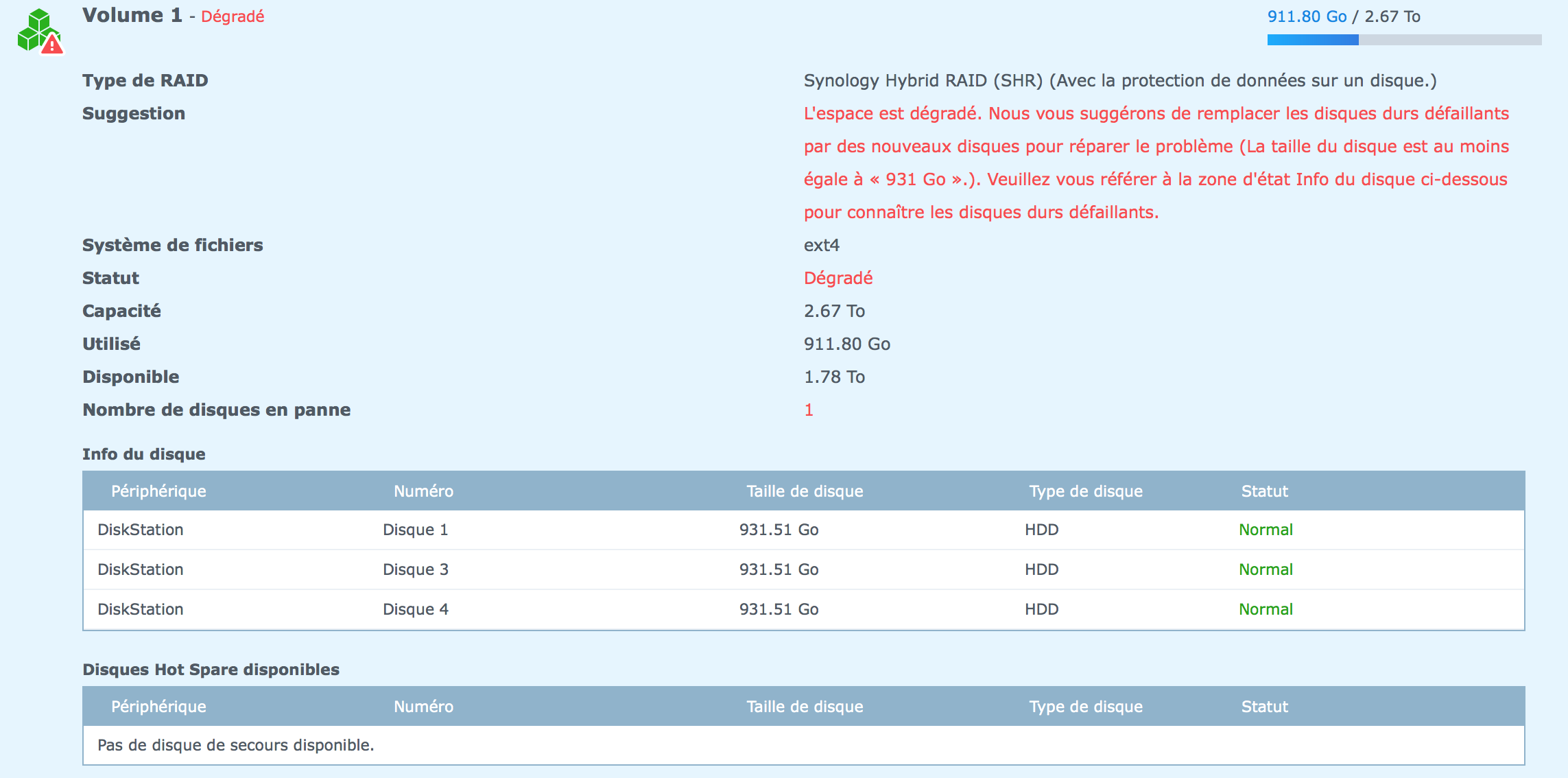Click the volume usage progress bar
This screenshot has height=778, width=1568.
click(x=1404, y=40)
